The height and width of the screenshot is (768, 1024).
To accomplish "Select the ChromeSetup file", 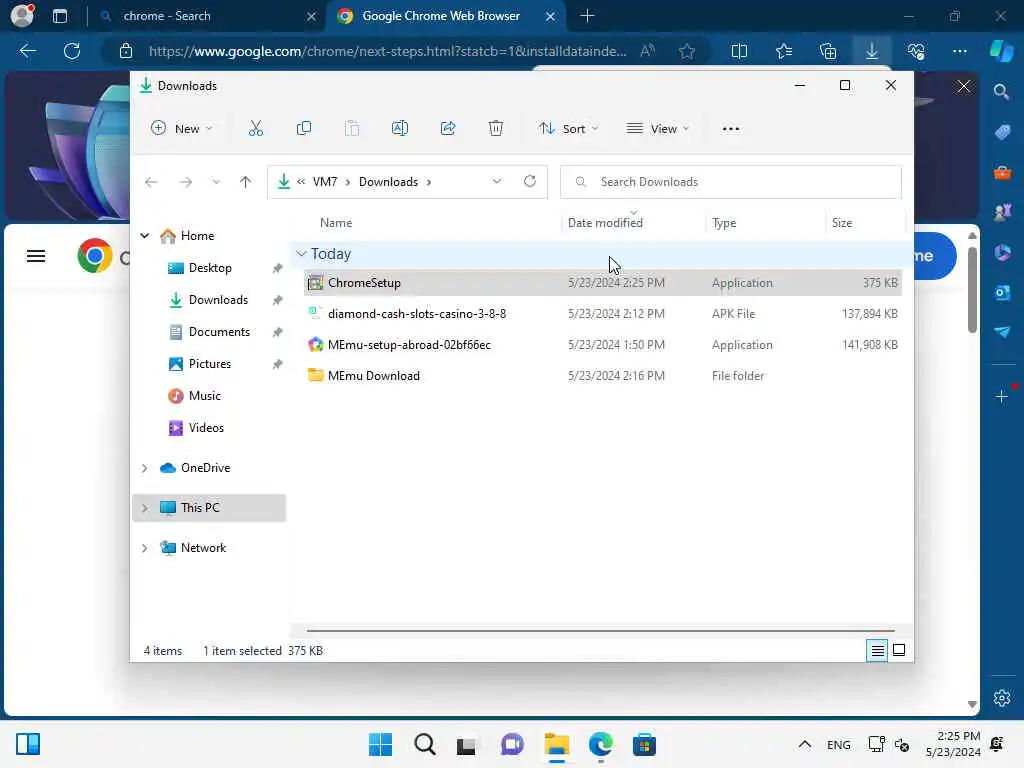I will pyautogui.click(x=603, y=283).
